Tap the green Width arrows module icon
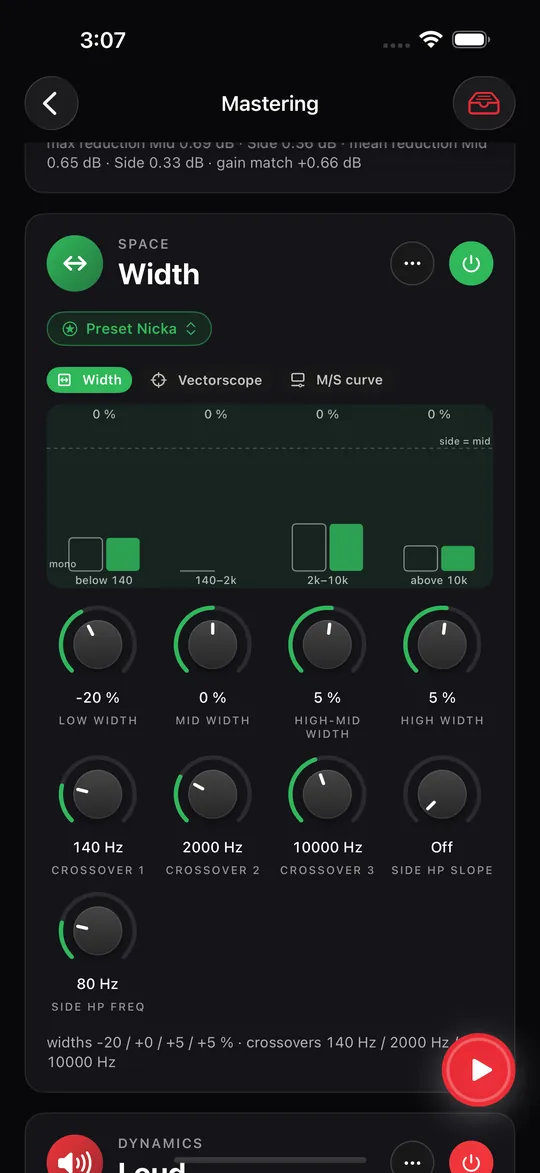The height and width of the screenshot is (1173, 540). coord(75,263)
